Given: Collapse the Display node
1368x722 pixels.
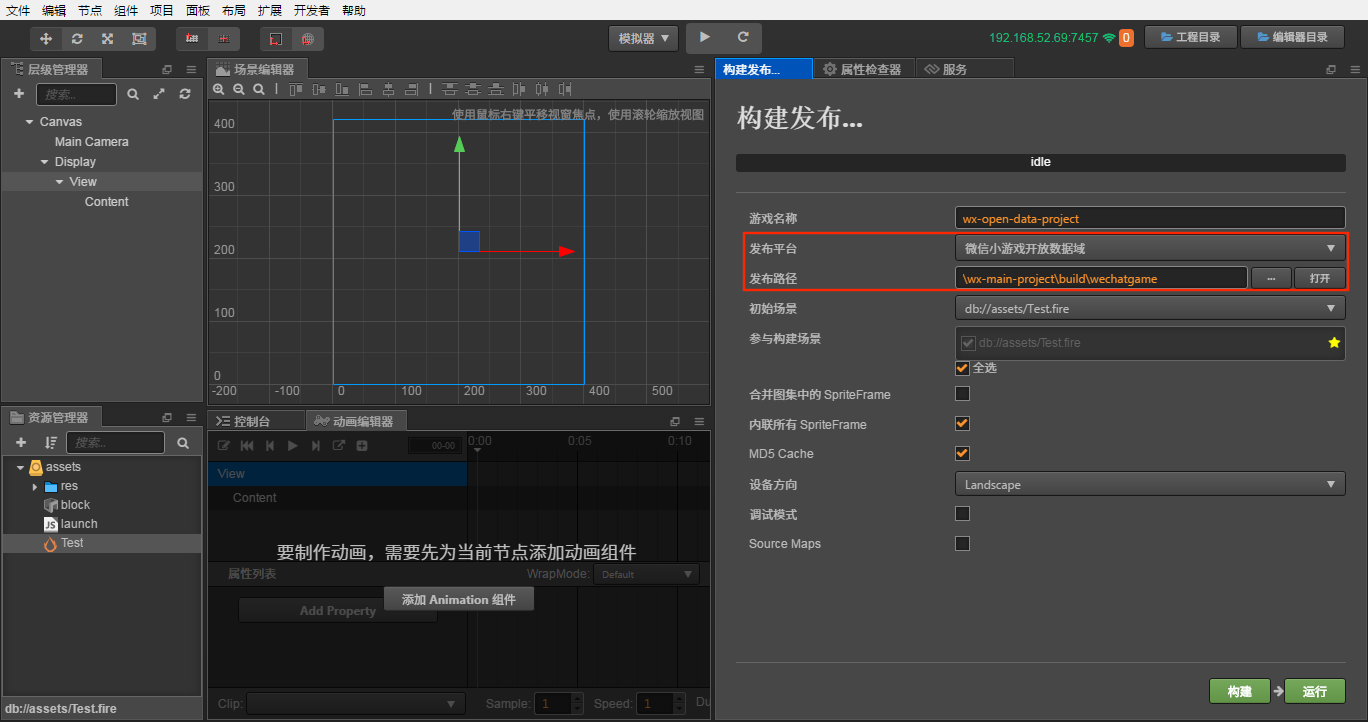Looking at the screenshot, I should [44, 162].
